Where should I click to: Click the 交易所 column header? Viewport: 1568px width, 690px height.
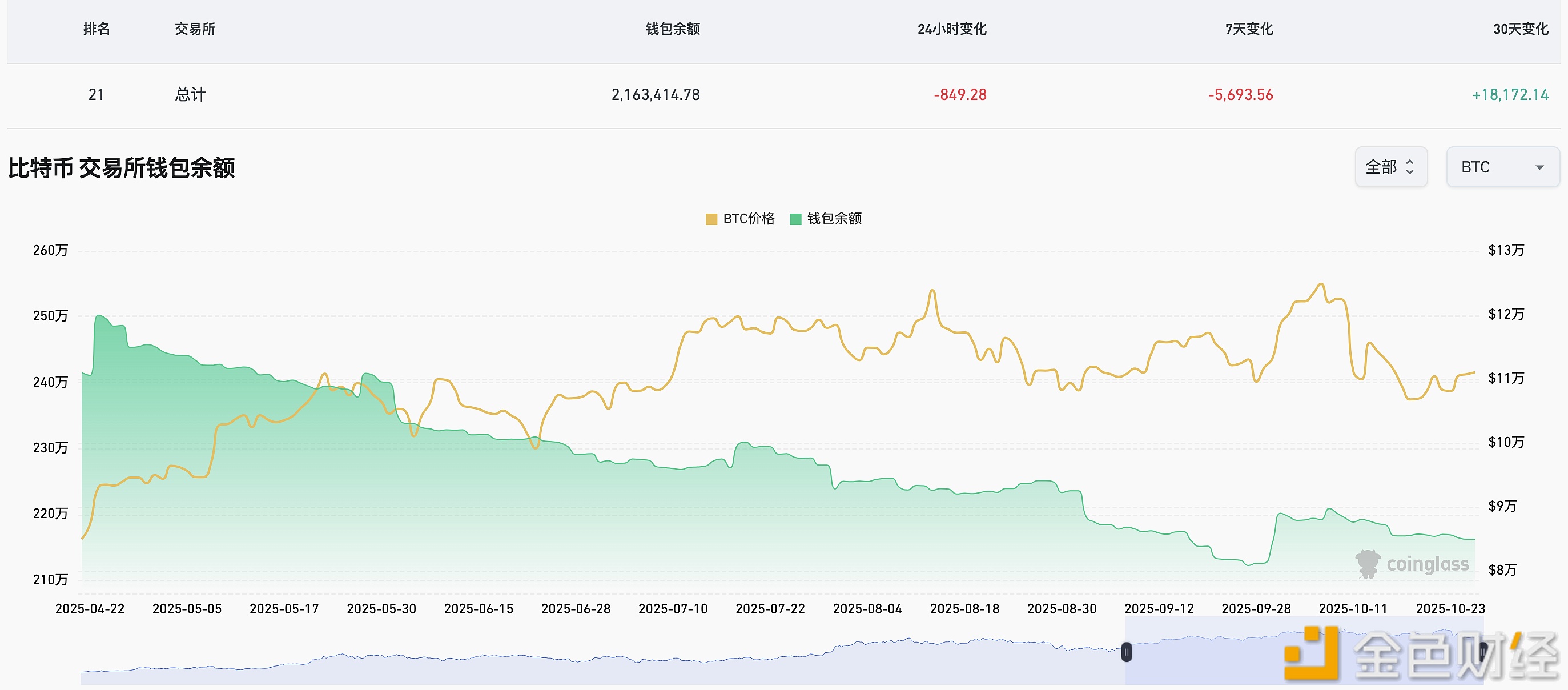[195, 29]
